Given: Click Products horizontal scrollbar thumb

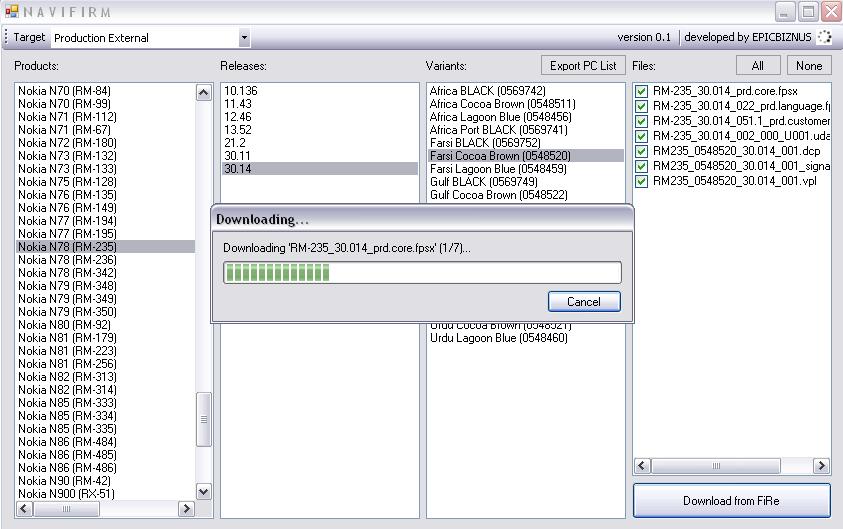Looking at the screenshot, I should 66,509.
